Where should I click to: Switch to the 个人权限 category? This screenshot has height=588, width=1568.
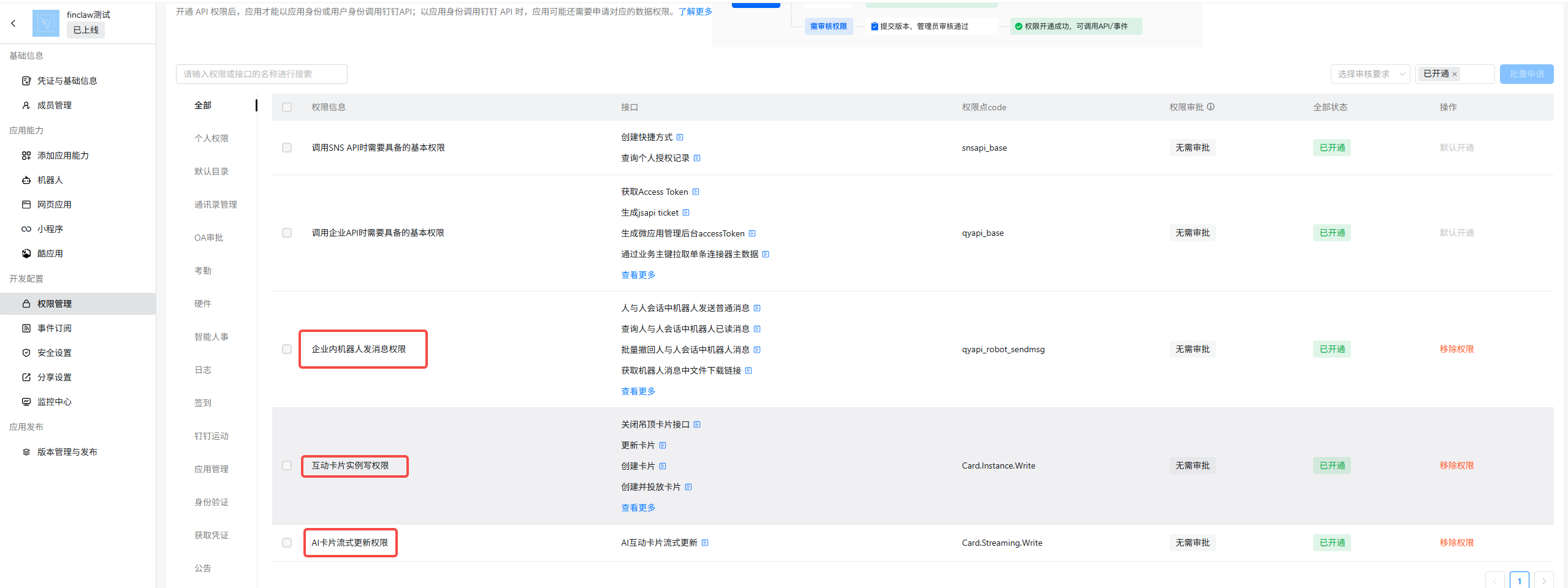point(211,138)
